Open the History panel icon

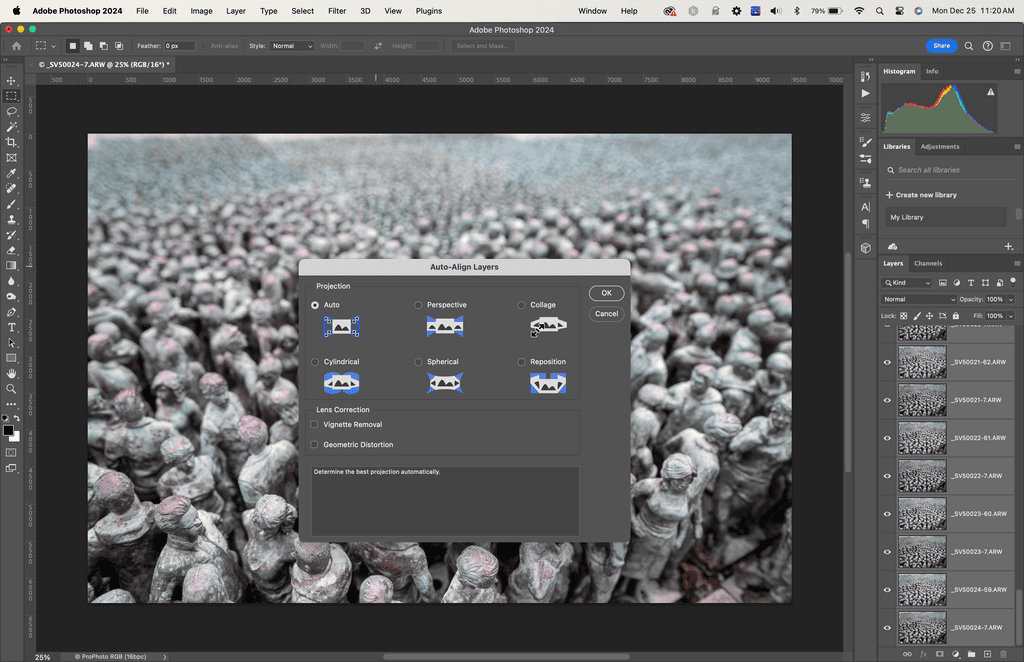[865, 76]
